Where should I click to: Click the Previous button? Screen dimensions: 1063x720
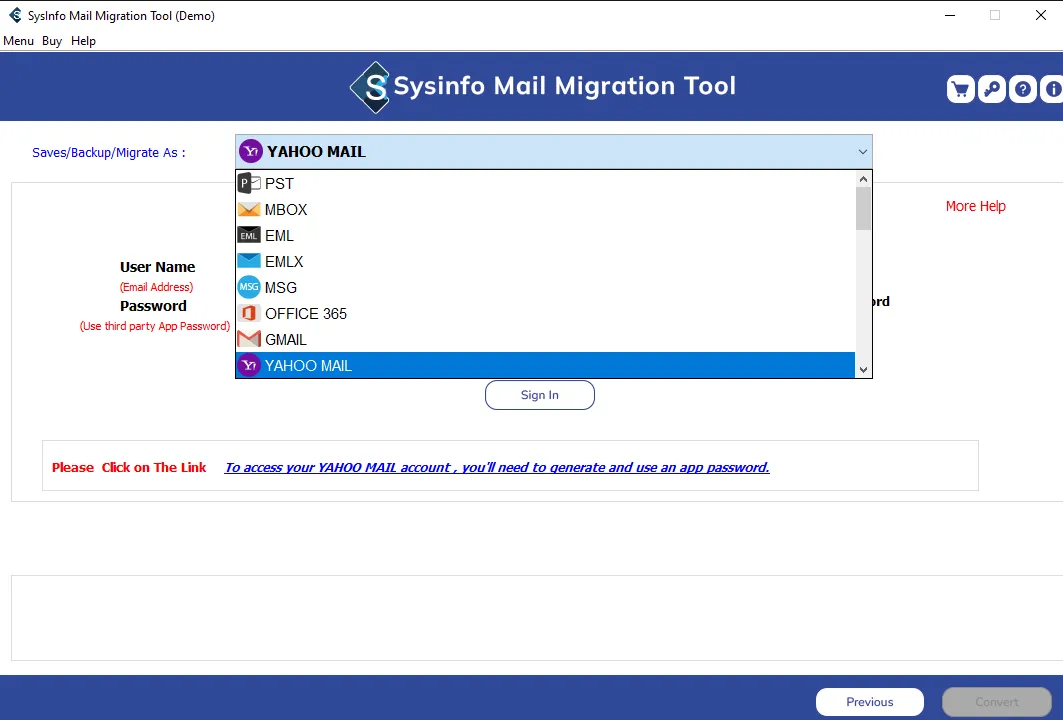click(x=869, y=702)
